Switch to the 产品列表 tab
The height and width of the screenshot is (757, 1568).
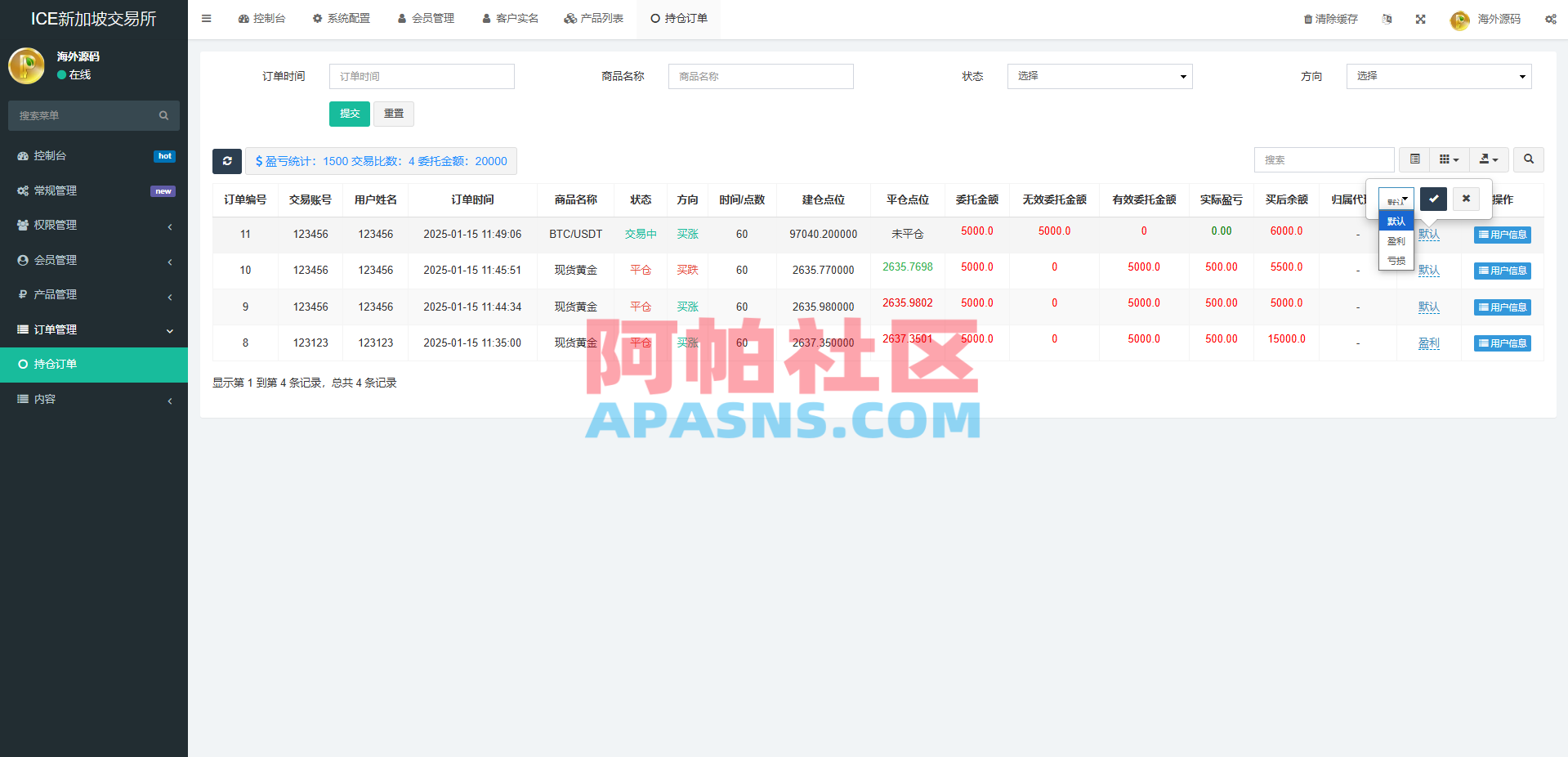pyautogui.click(x=594, y=18)
